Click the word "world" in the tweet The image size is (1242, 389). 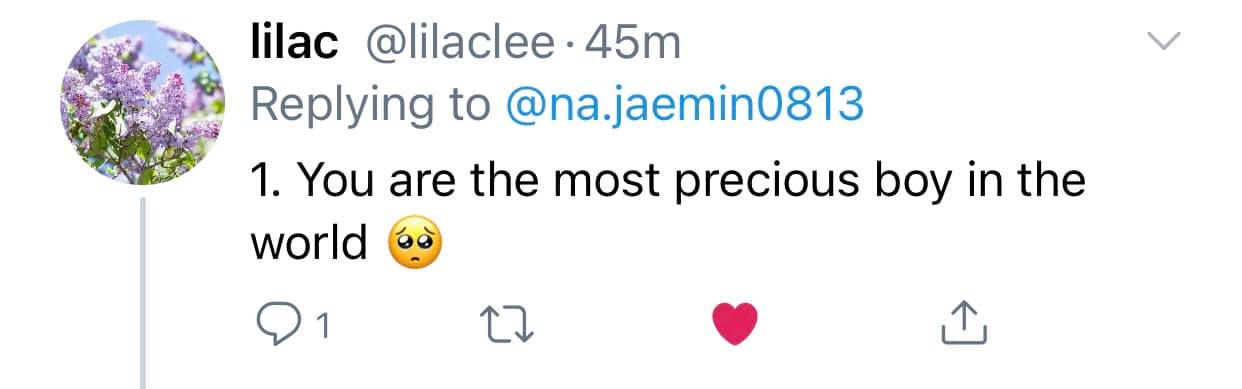tap(308, 244)
